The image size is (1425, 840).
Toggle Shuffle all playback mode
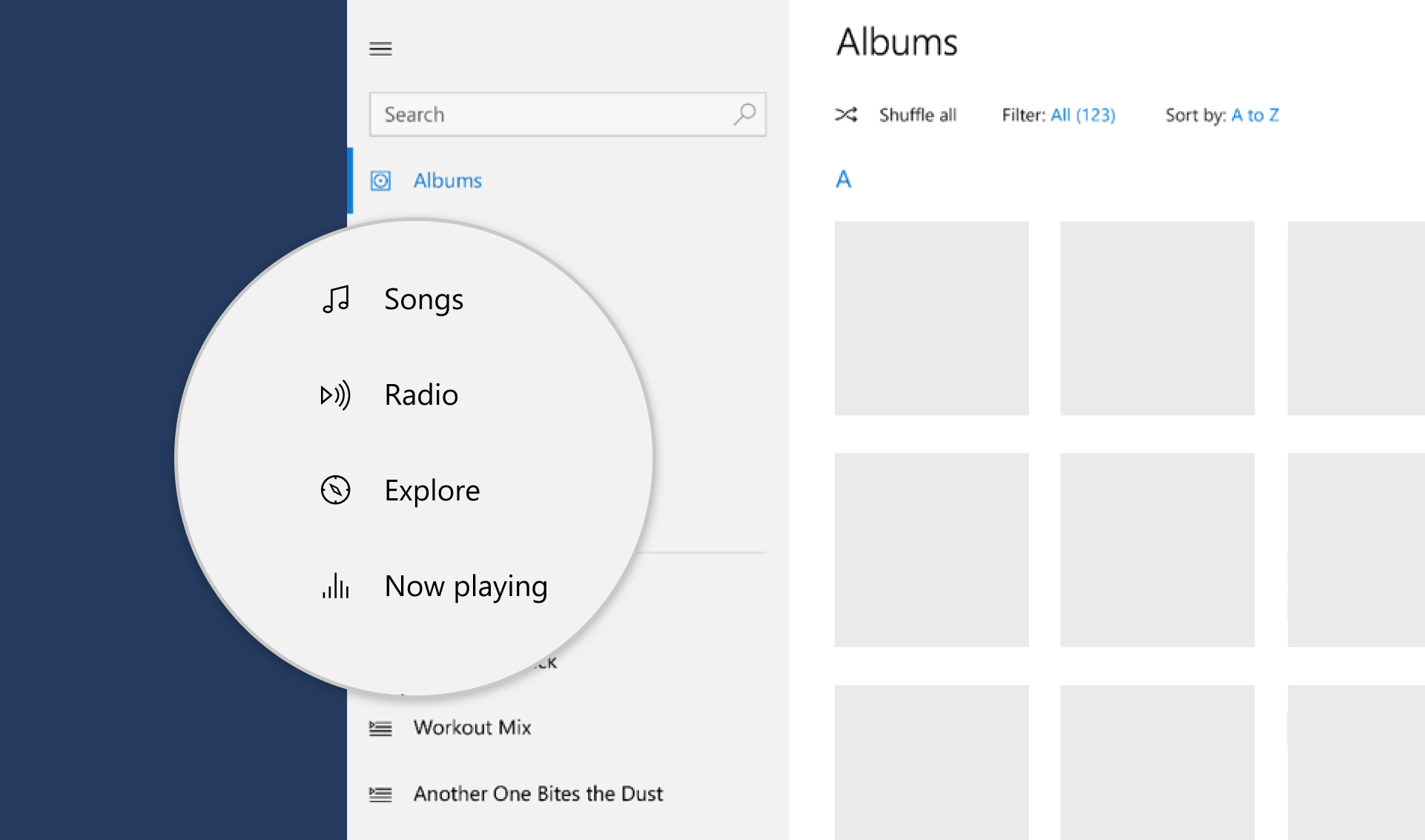click(x=895, y=114)
